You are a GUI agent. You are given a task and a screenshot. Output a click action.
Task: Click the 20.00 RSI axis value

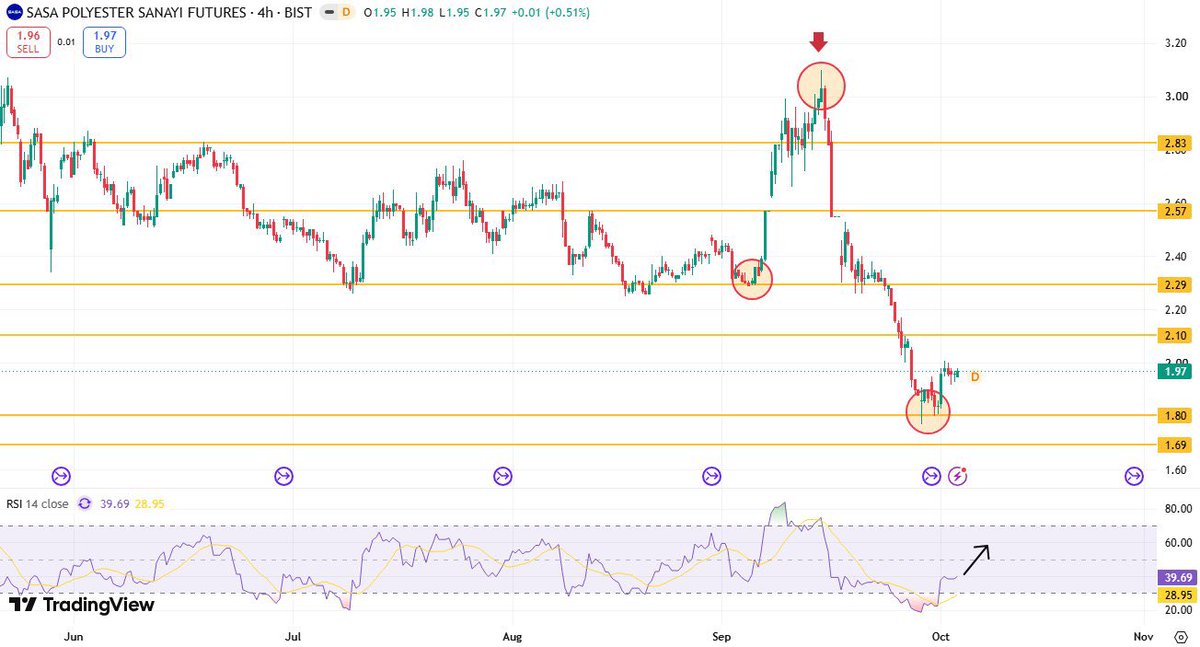[1176, 610]
